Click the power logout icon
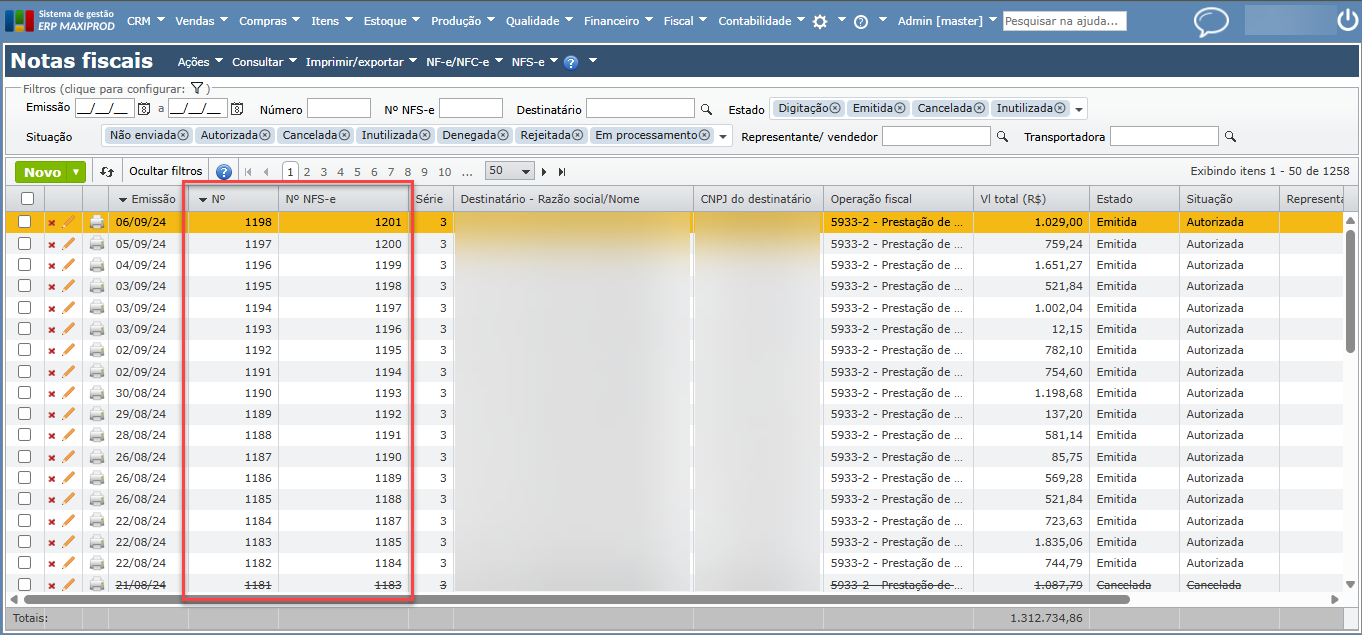Image resolution: width=1362 pixels, height=635 pixels. pos(1347,21)
